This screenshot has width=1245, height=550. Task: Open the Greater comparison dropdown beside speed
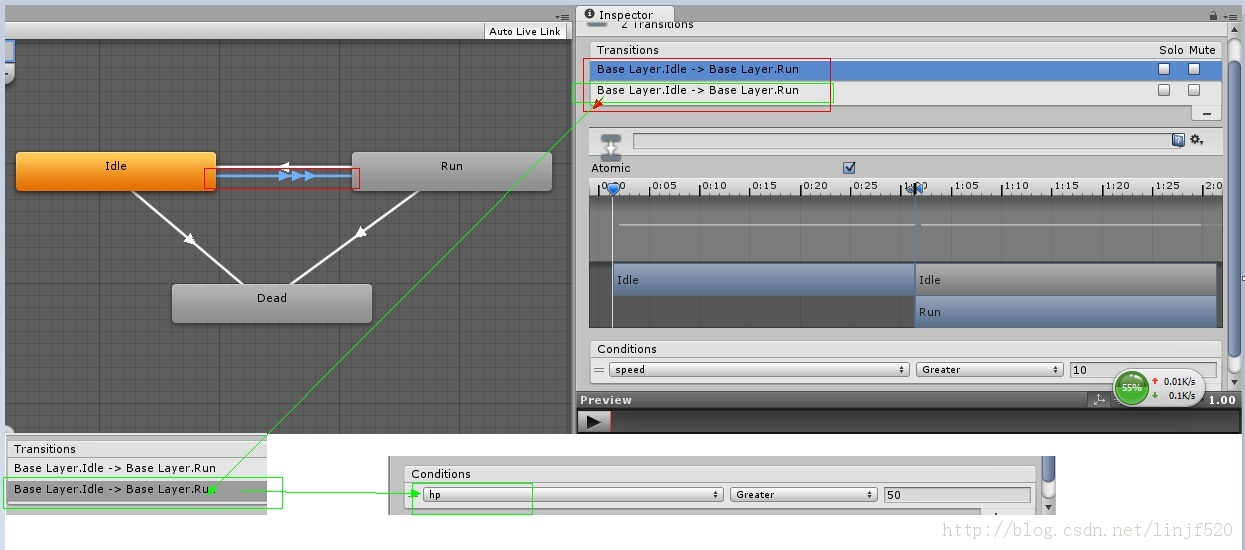click(x=988, y=370)
